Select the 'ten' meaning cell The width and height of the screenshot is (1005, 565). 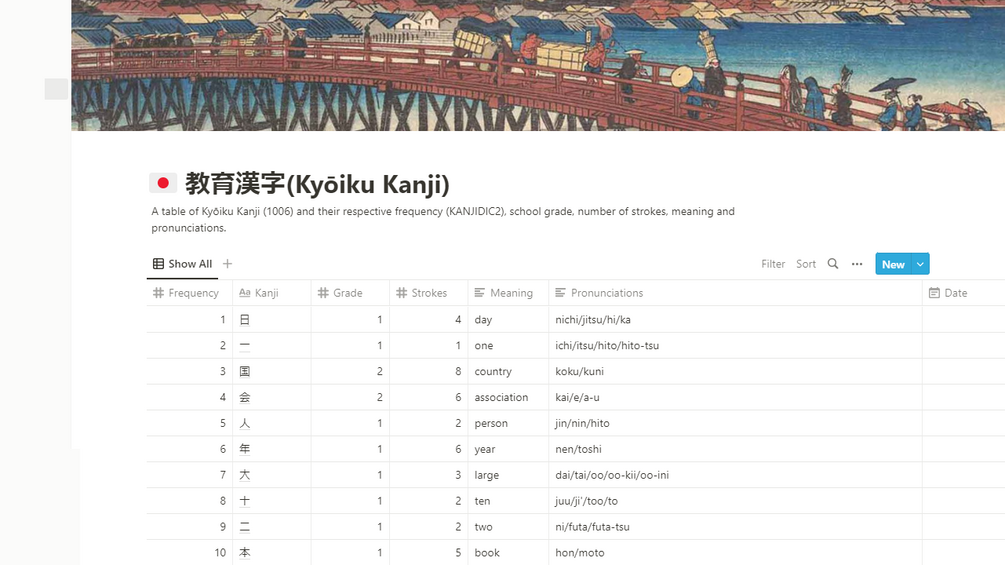coord(508,501)
